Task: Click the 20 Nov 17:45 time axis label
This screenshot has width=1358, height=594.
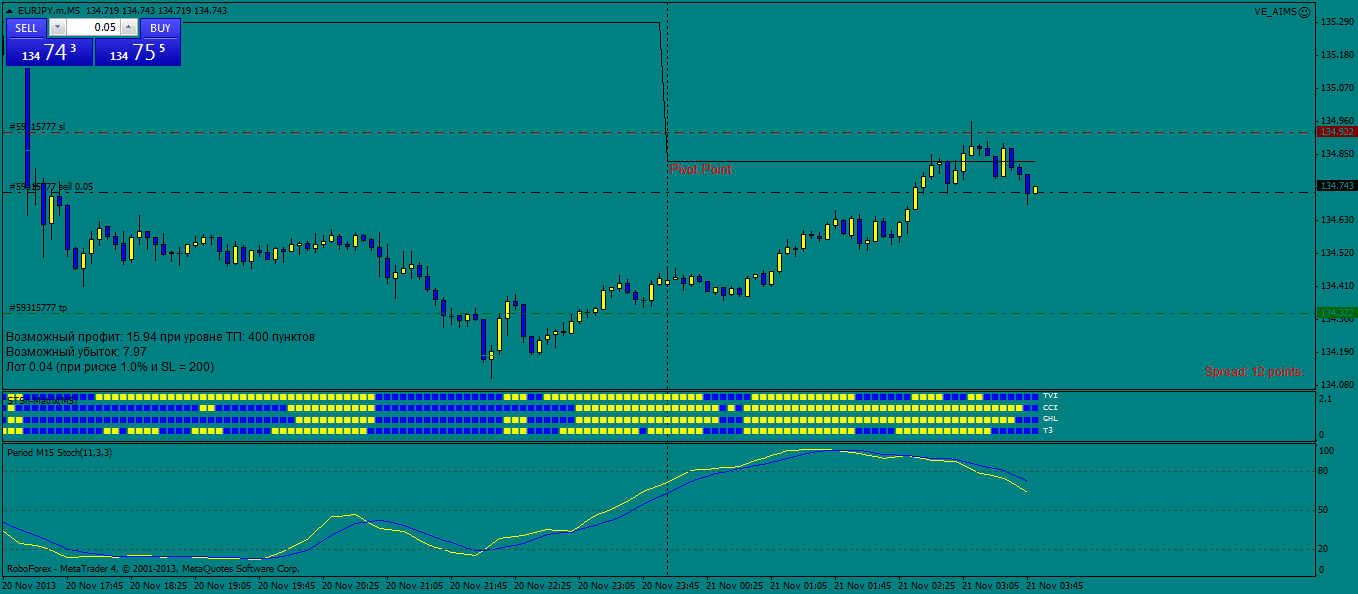Action: (93, 586)
